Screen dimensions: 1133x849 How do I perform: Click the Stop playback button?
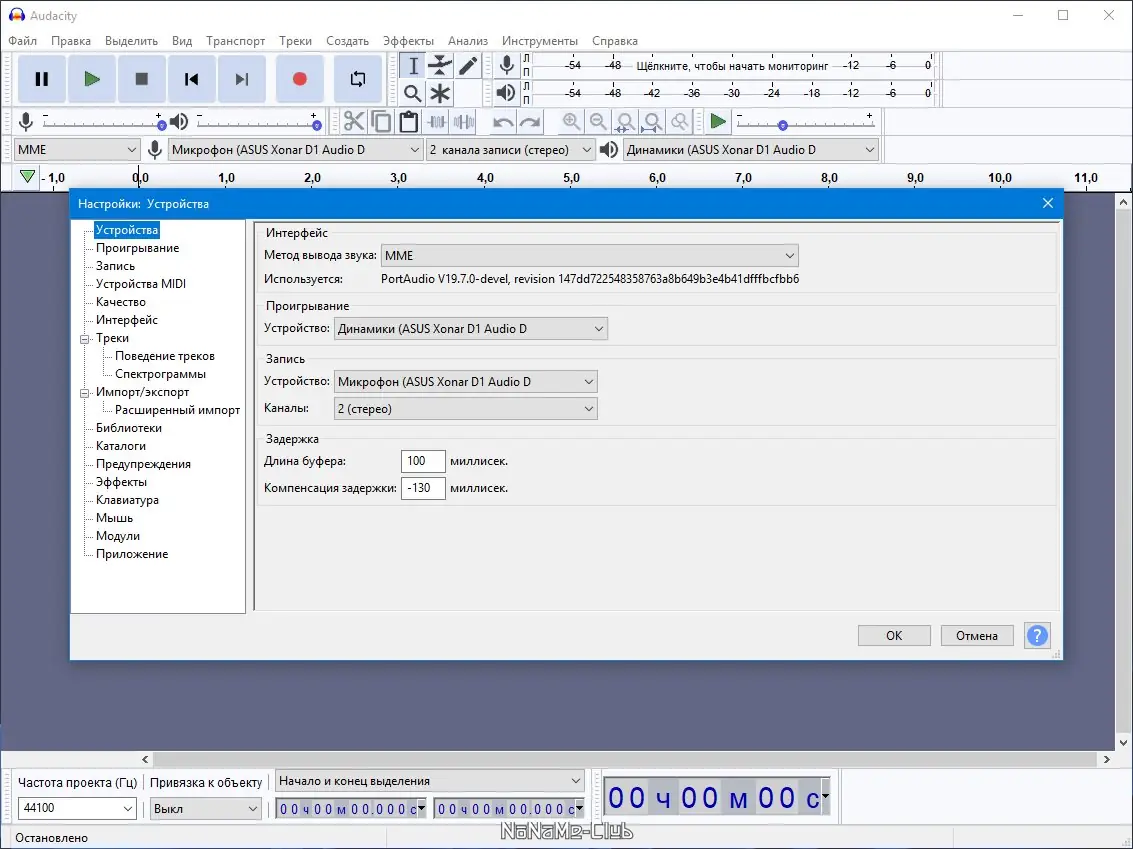pos(142,79)
